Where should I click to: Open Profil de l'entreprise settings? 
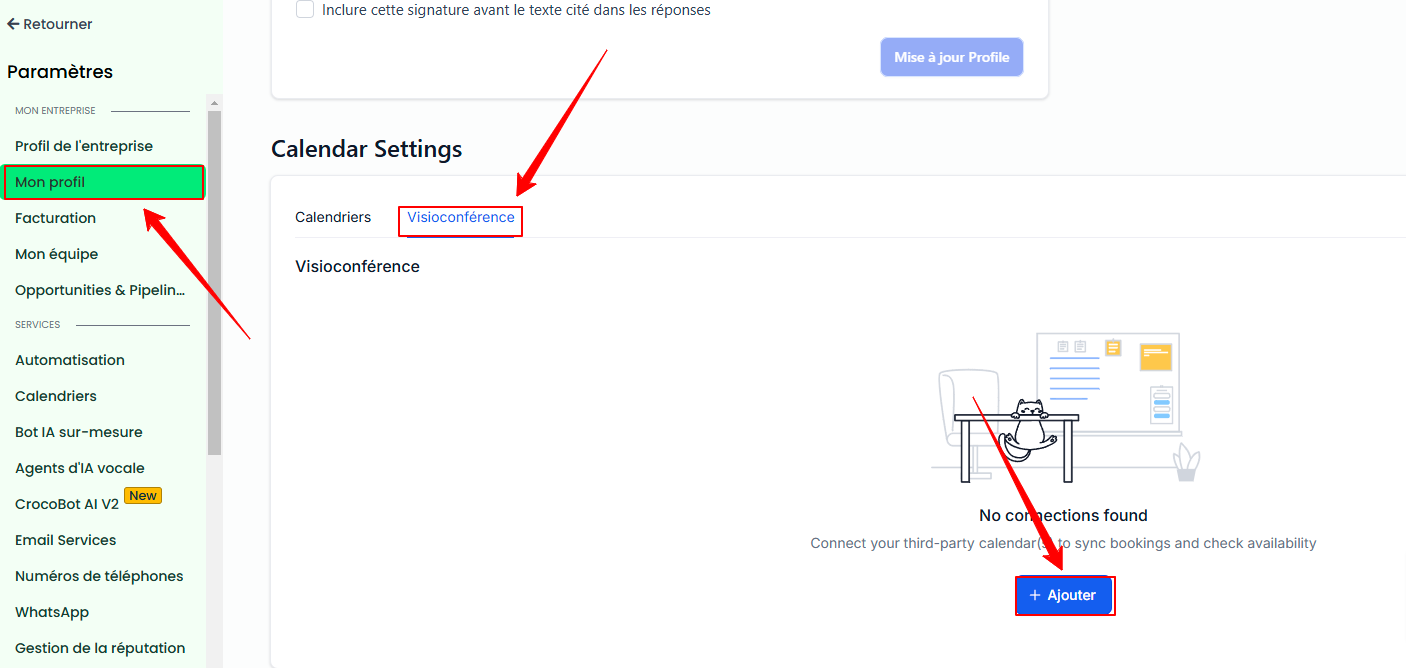(84, 146)
